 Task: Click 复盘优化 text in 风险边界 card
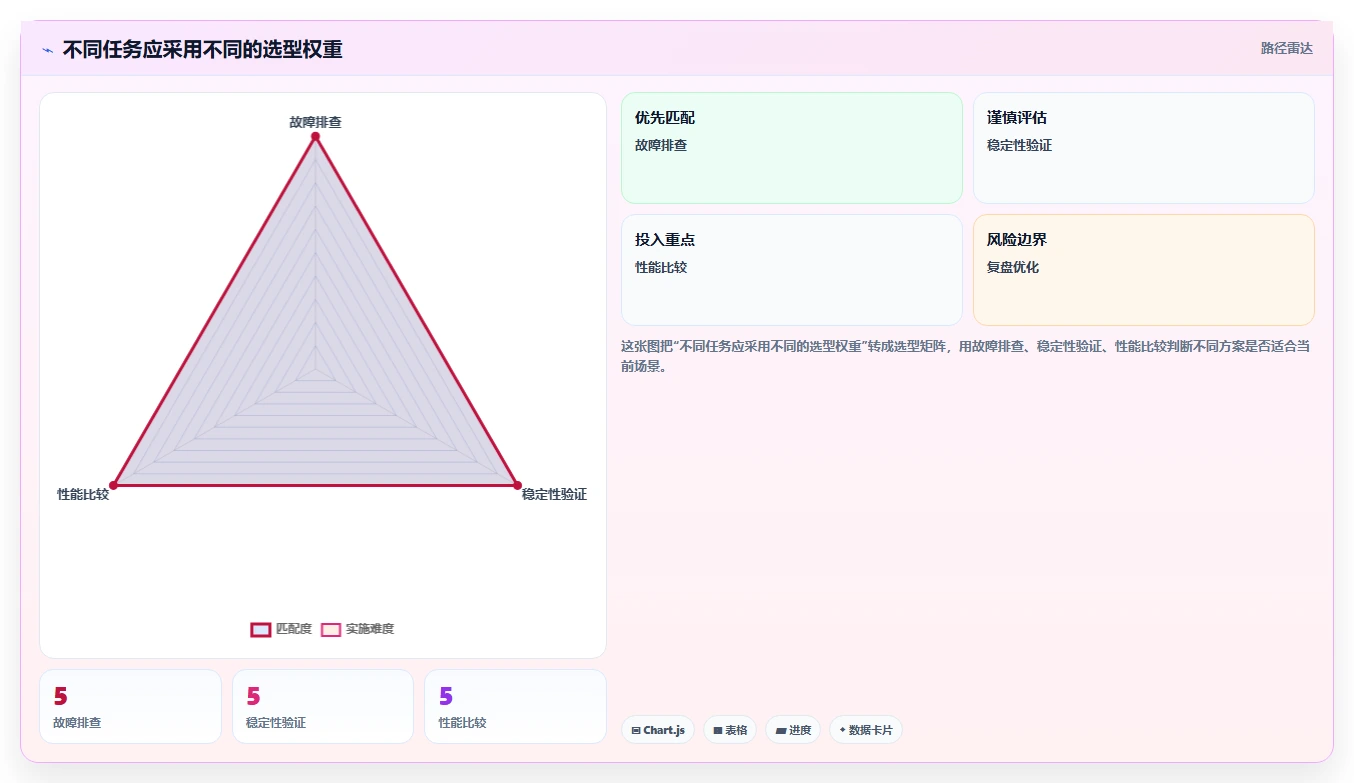coord(1013,267)
